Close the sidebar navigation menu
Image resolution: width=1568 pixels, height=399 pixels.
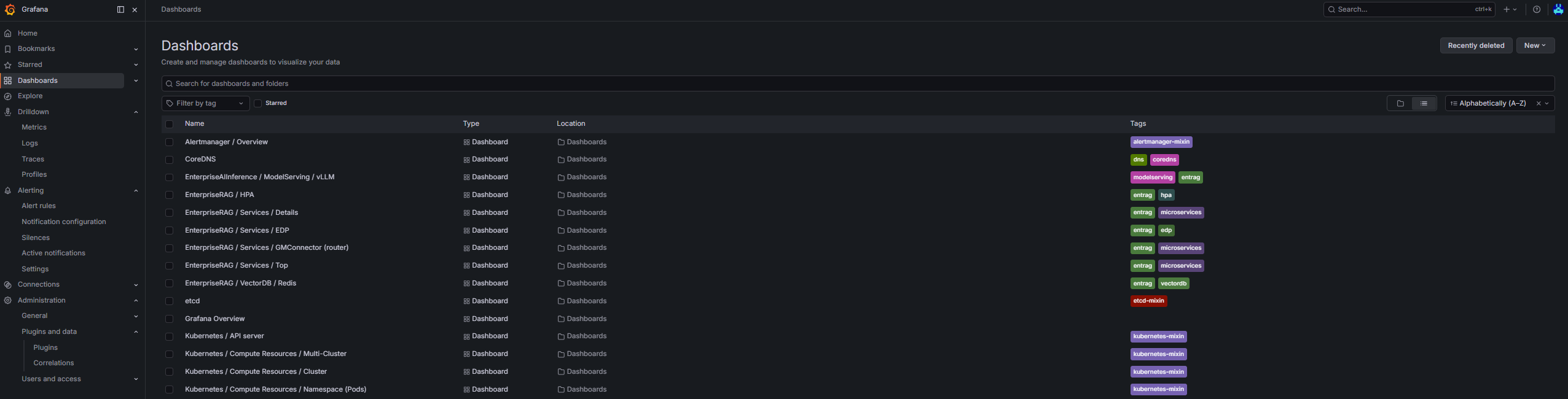pyautogui.click(x=135, y=10)
